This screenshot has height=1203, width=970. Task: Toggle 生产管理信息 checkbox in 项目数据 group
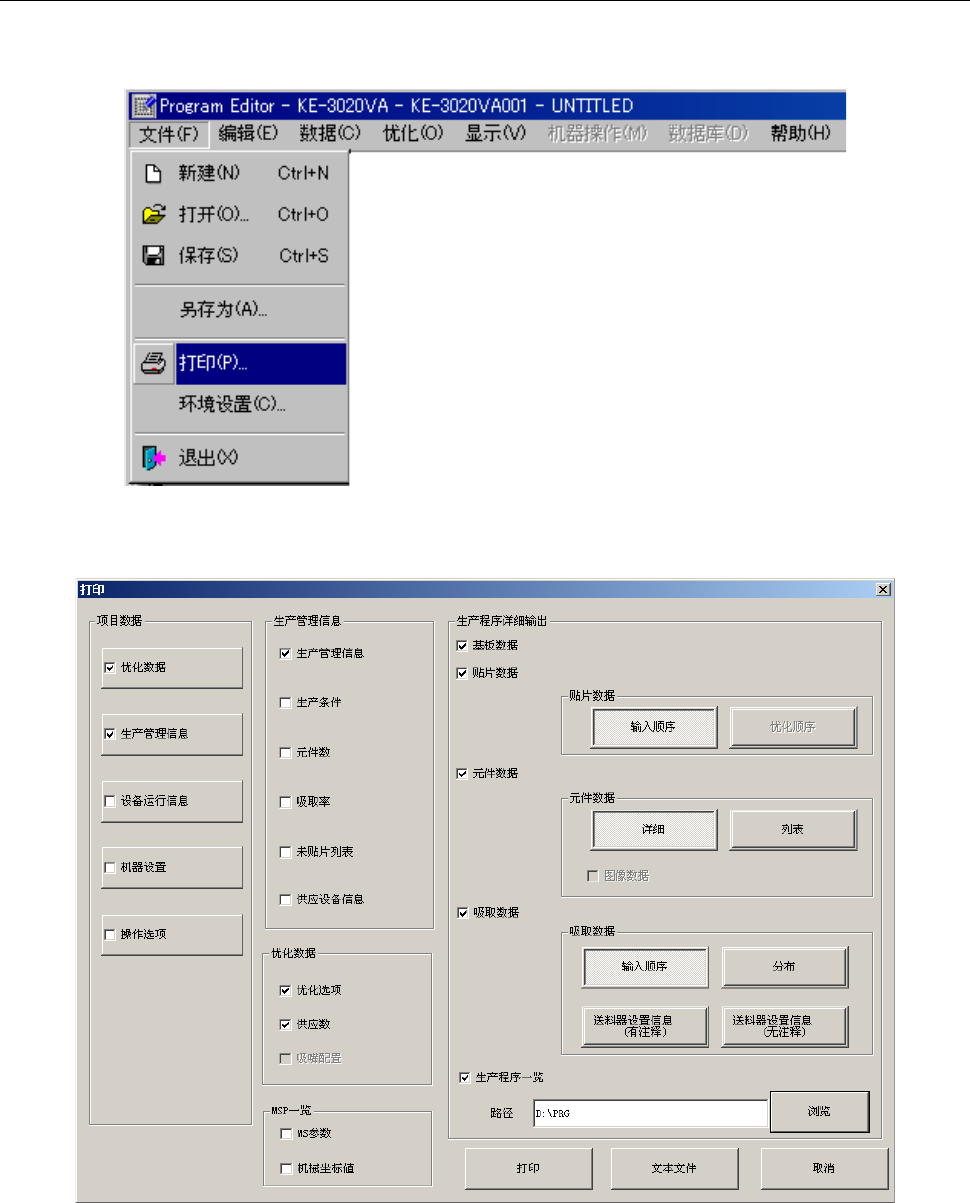pyautogui.click(x=109, y=733)
